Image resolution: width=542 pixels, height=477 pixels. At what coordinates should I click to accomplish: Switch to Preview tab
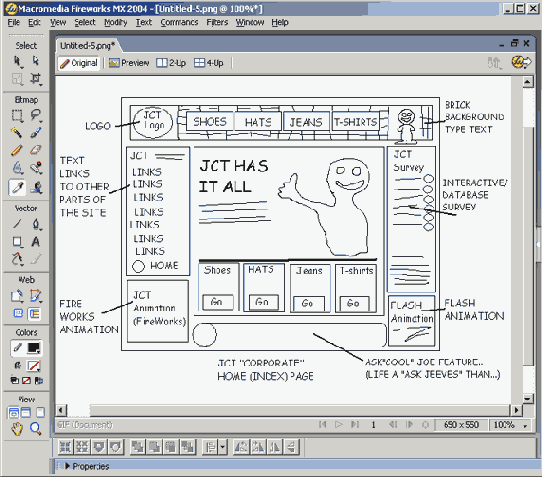point(129,63)
